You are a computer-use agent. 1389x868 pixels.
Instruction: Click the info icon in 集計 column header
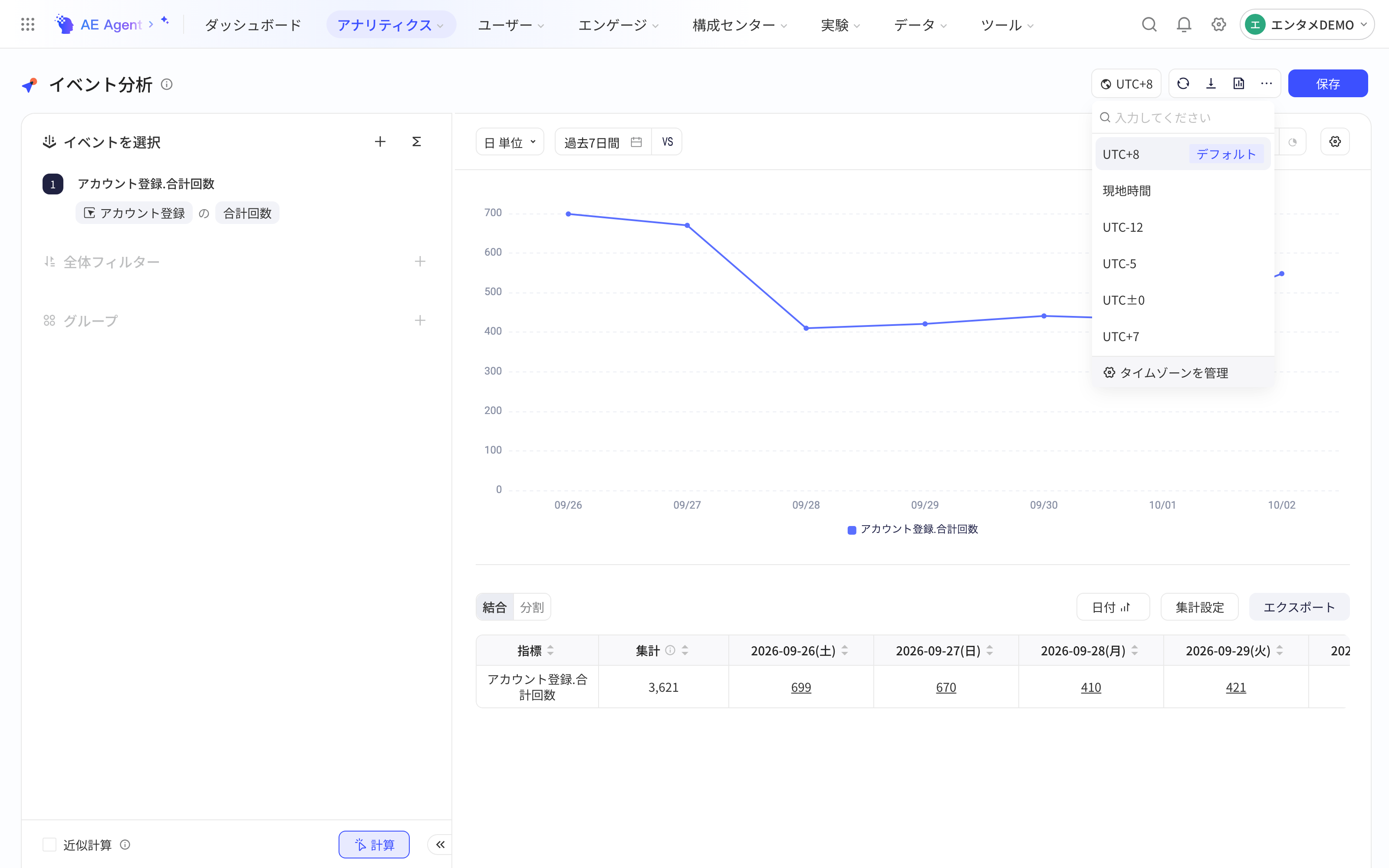(x=670, y=651)
